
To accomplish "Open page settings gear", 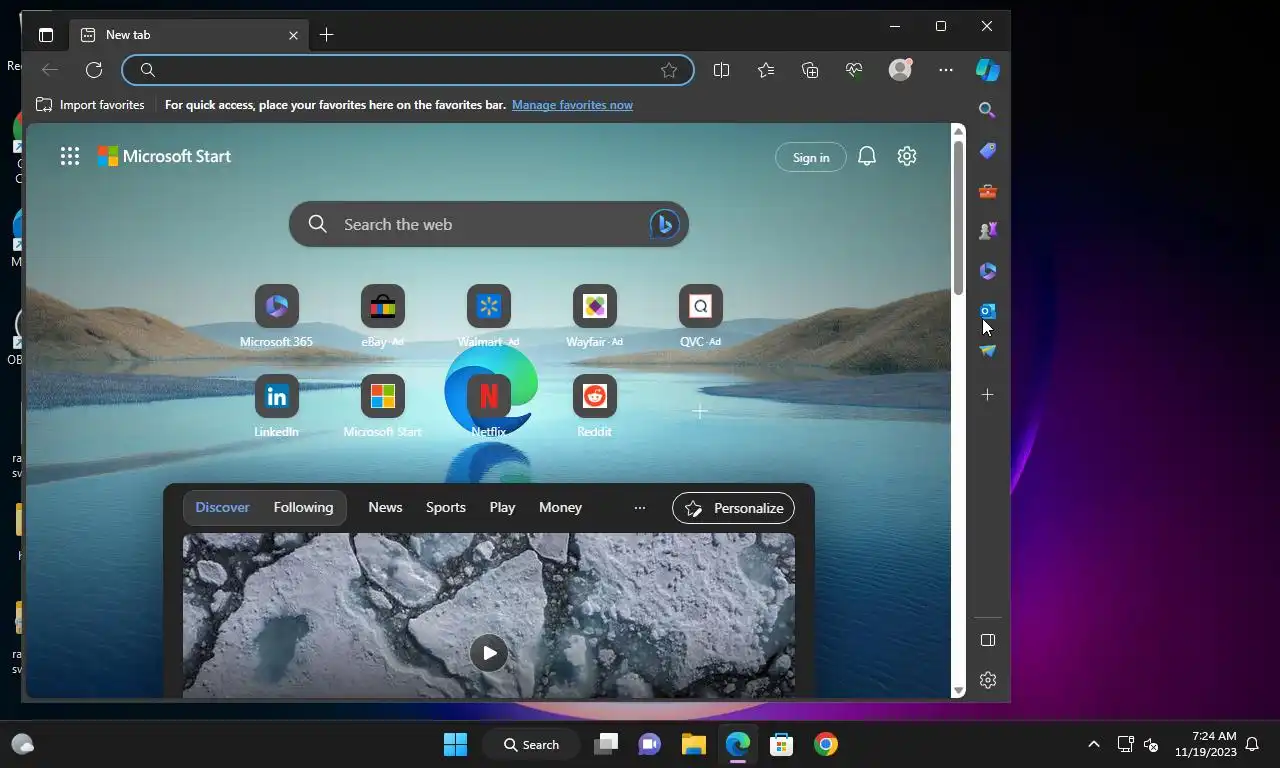I will click(907, 156).
